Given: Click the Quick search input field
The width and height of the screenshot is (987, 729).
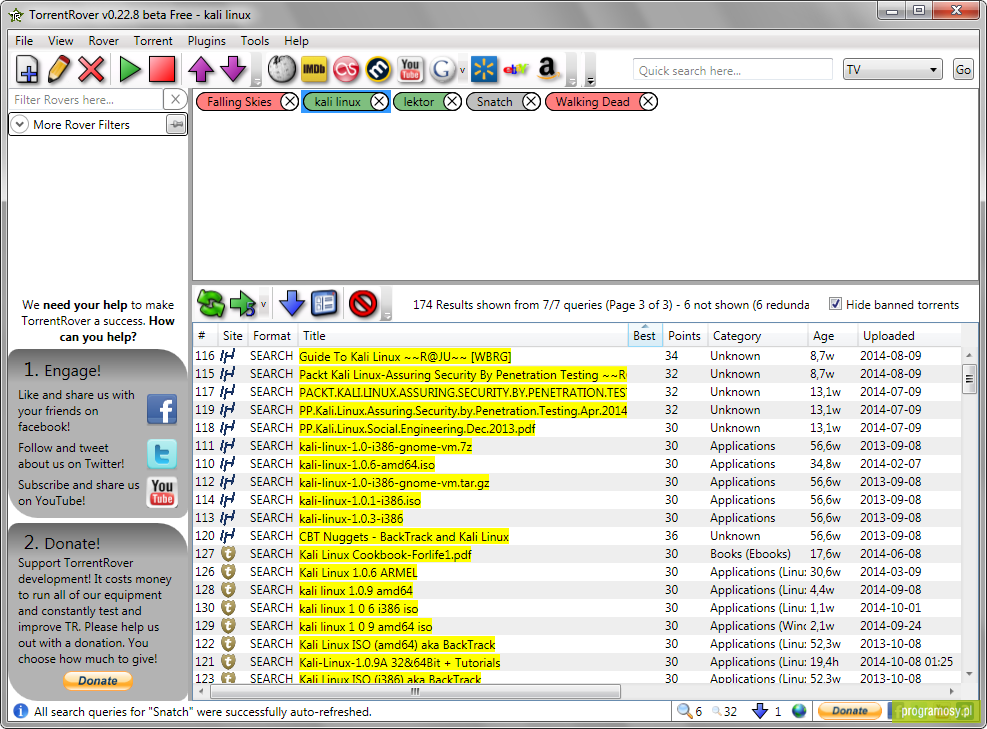Looking at the screenshot, I should [733, 70].
